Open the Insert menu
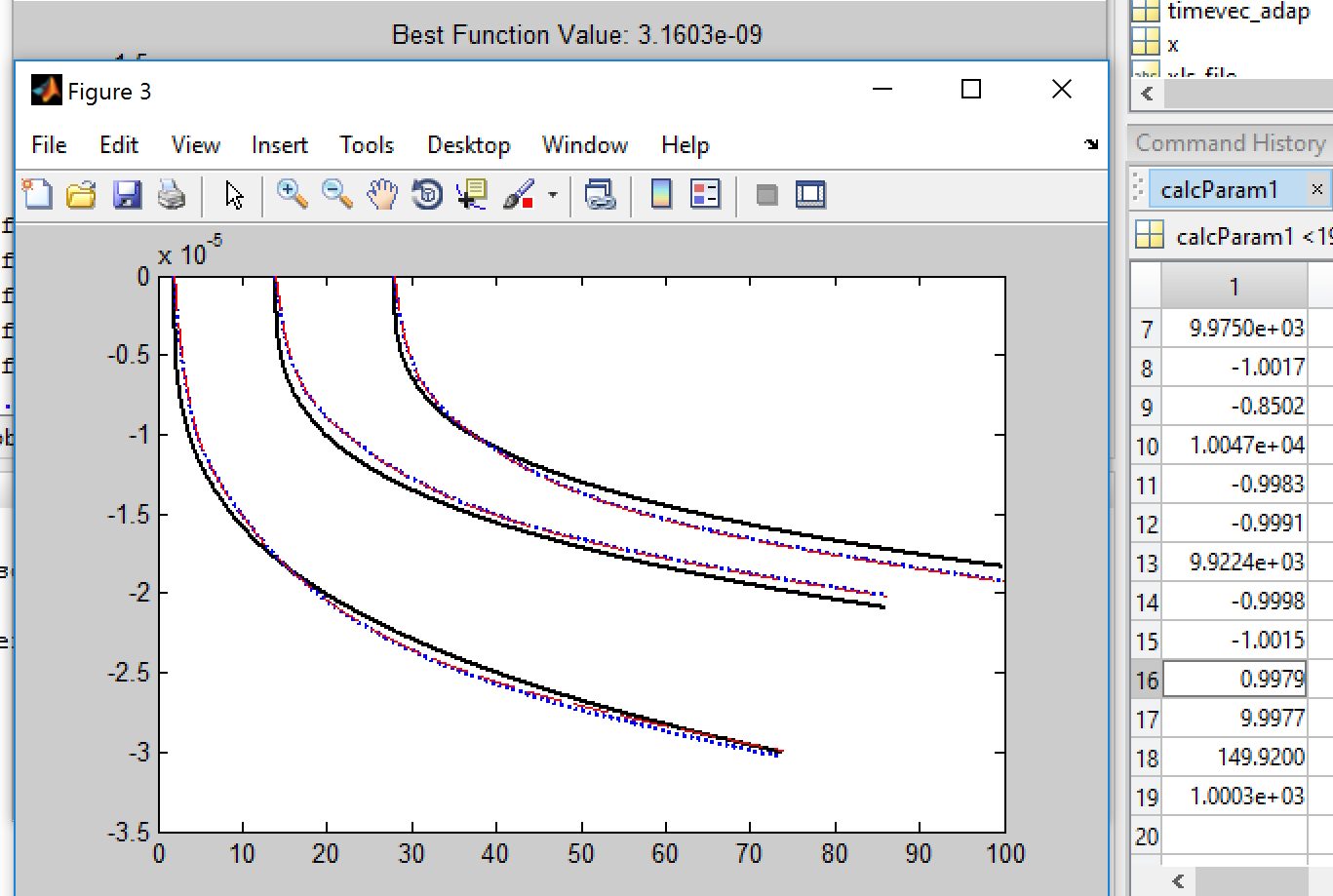Image resolution: width=1333 pixels, height=896 pixels. [279, 145]
